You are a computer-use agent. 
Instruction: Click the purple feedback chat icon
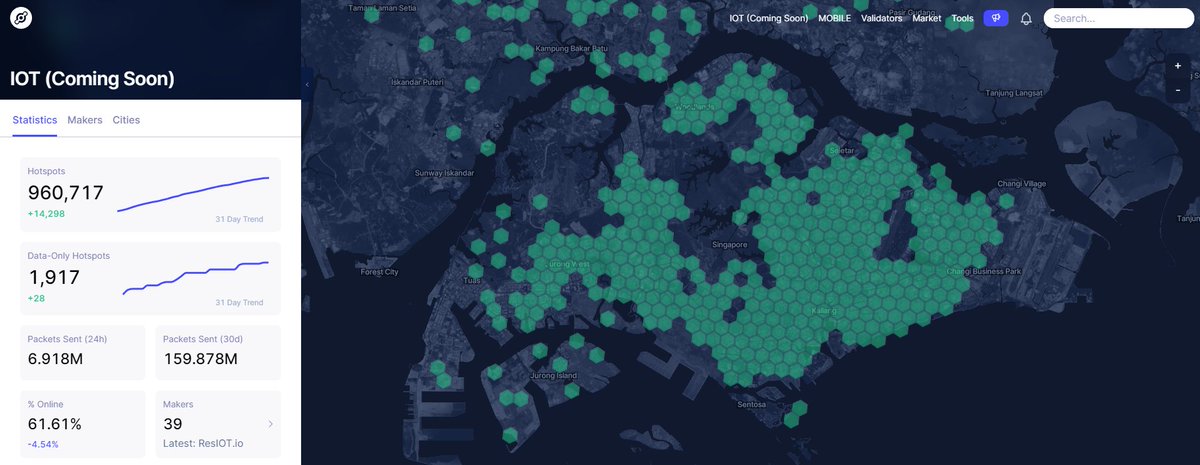995,18
